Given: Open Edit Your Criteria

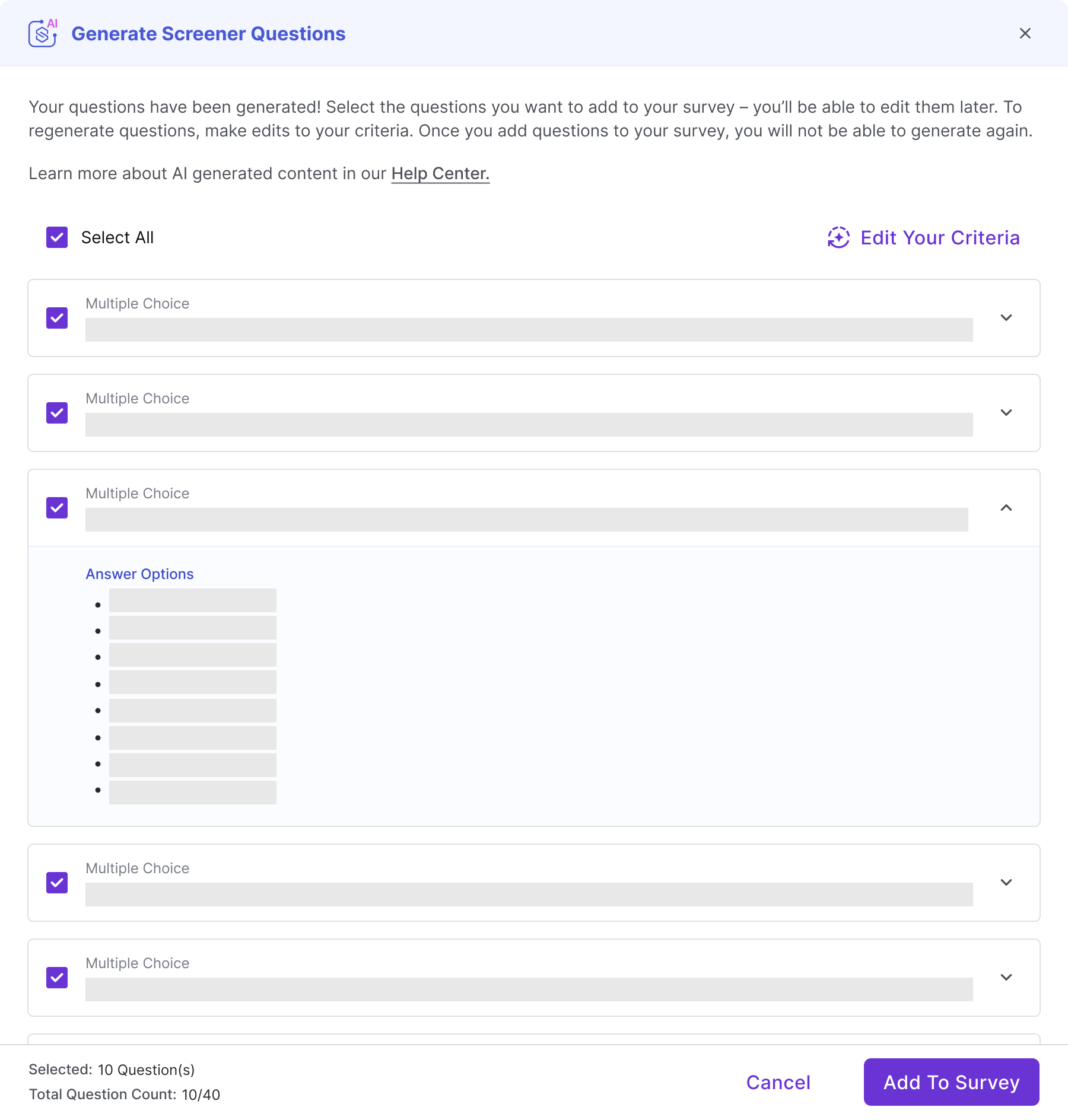Looking at the screenshot, I should tap(923, 237).
